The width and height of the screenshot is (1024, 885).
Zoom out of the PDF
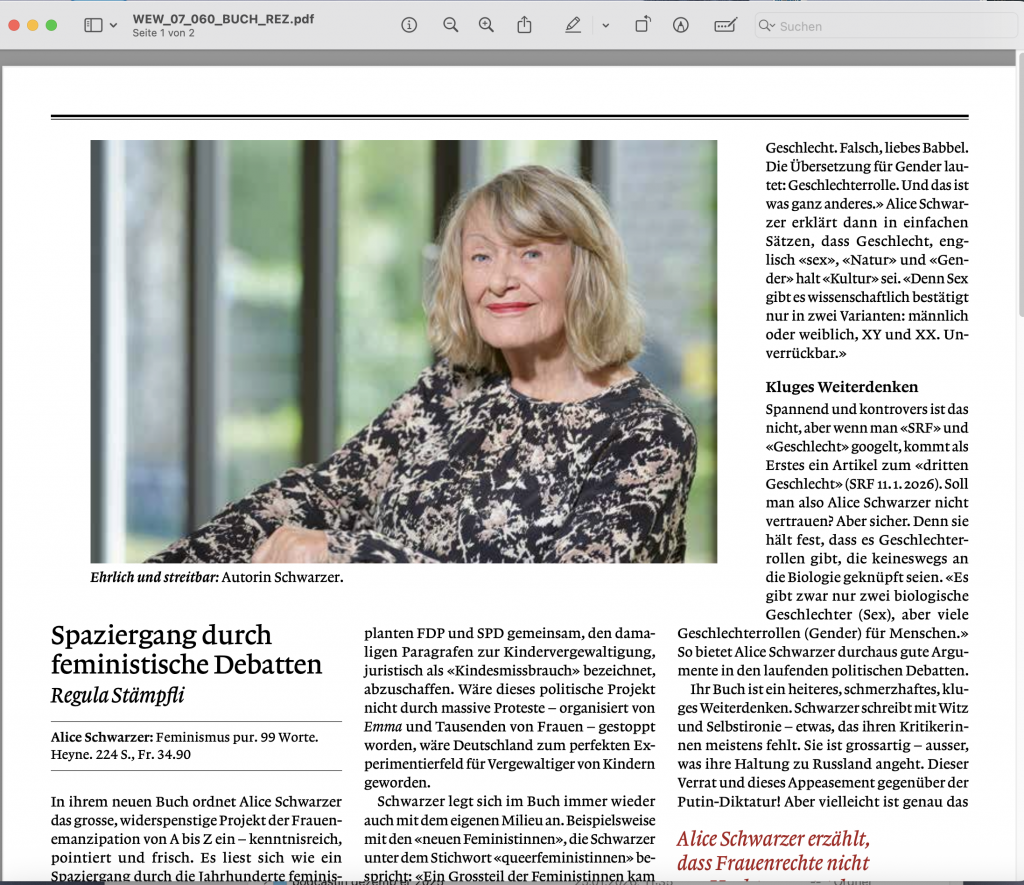click(448, 24)
